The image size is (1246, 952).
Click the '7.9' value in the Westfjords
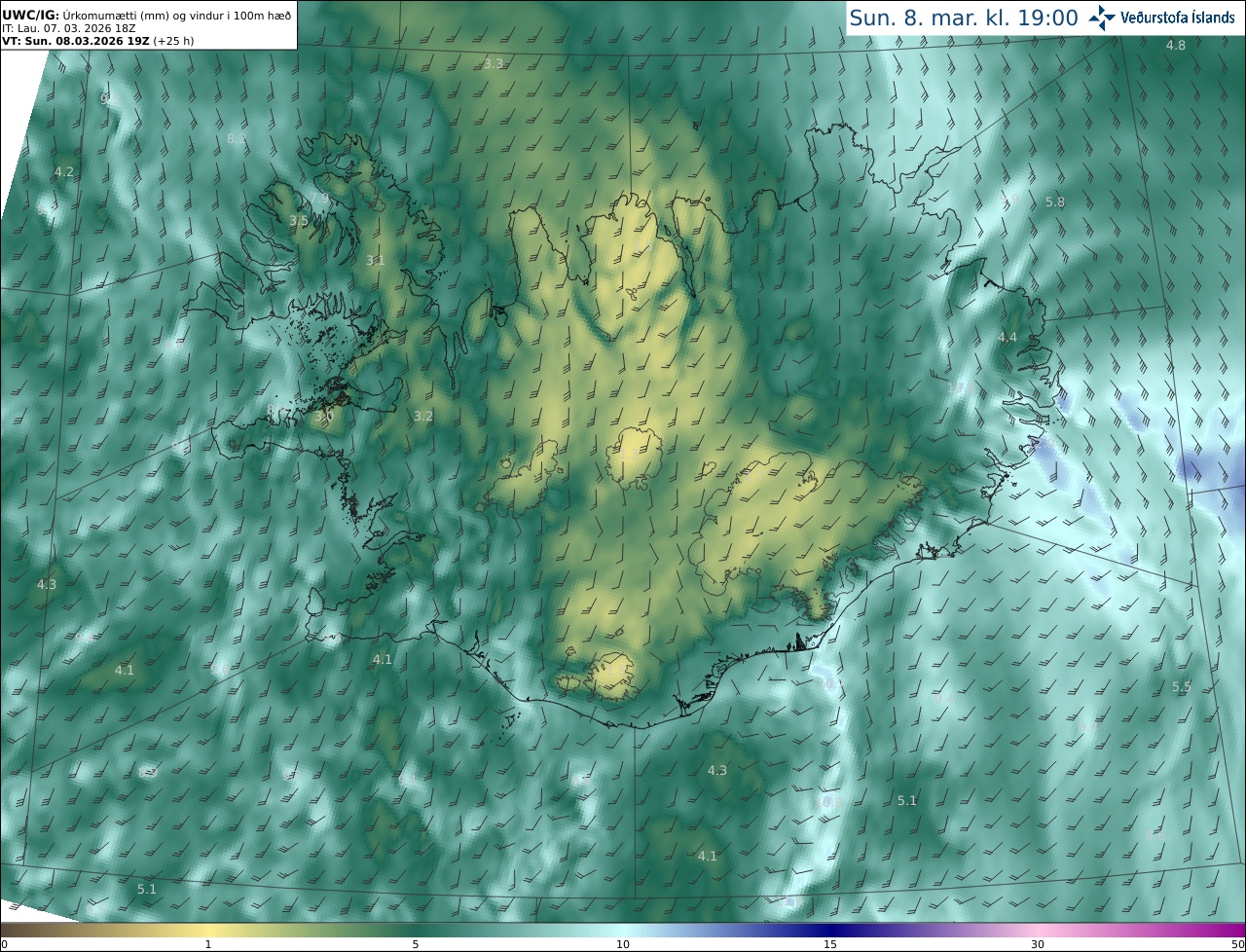pos(319,199)
